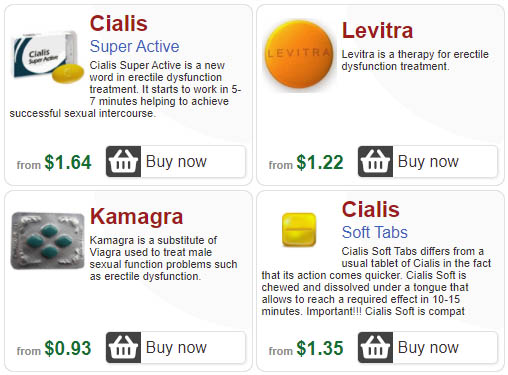Image resolution: width=508 pixels, height=375 pixels.
Task: Follow the Soft Tabs subtitle link
Action: click(375, 232)
